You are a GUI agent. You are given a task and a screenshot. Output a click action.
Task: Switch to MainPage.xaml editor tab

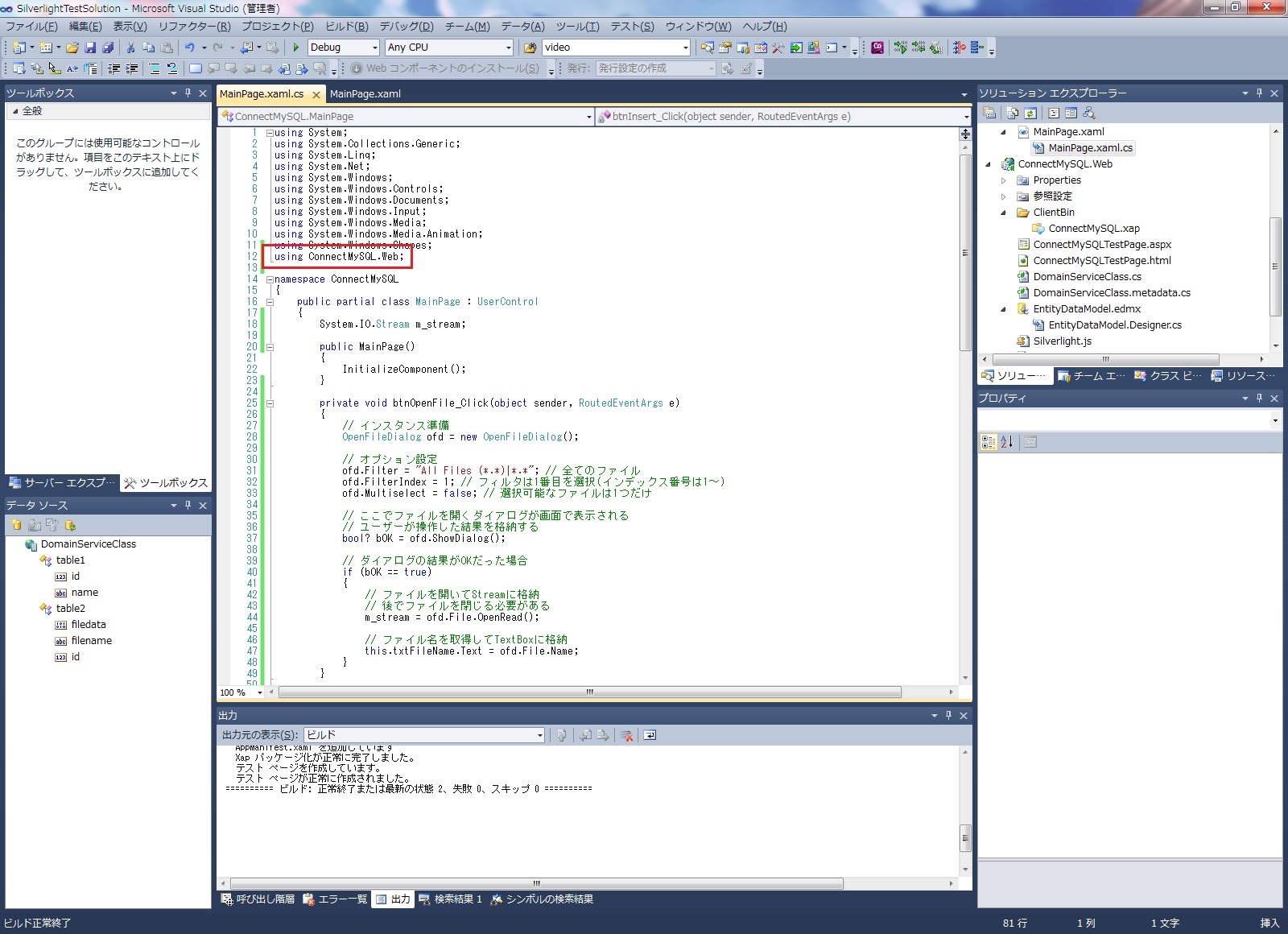365,94
